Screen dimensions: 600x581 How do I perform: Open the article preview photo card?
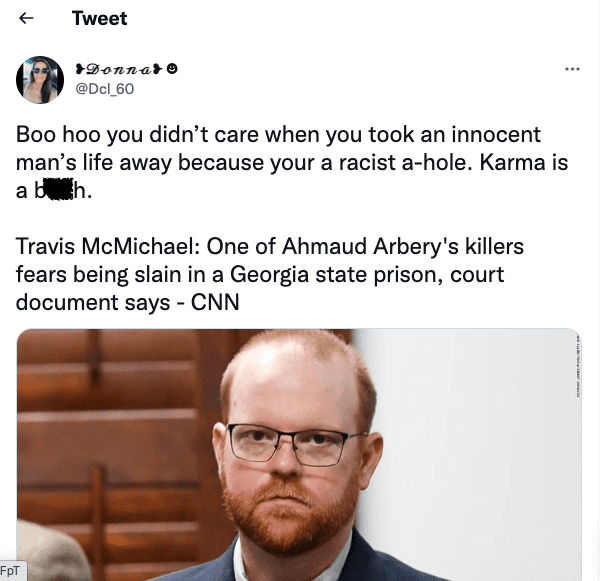click(x=299, y=455)
